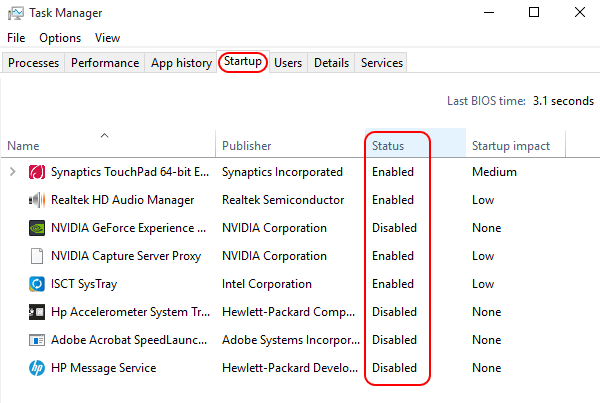Switch to the Processes tab
Screen dimensions: 600x403
(x=33, y=63)
